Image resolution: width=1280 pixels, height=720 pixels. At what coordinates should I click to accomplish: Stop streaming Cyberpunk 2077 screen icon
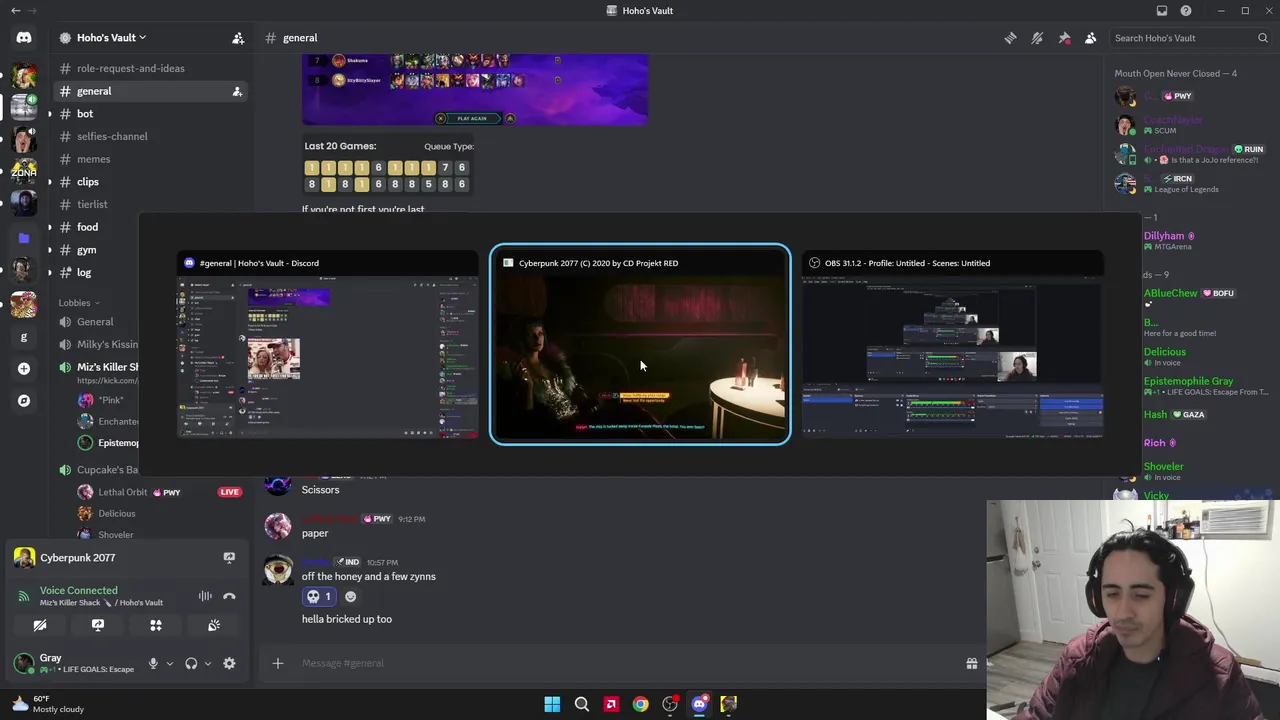tap(229, 558)
